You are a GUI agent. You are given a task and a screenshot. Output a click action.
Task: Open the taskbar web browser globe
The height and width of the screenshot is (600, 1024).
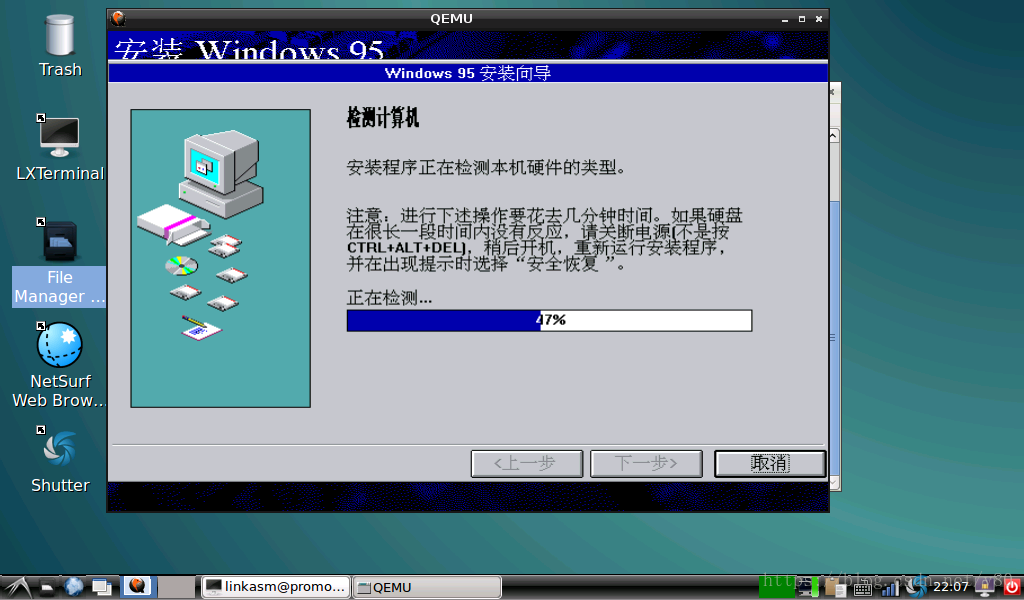pos(73,587)
